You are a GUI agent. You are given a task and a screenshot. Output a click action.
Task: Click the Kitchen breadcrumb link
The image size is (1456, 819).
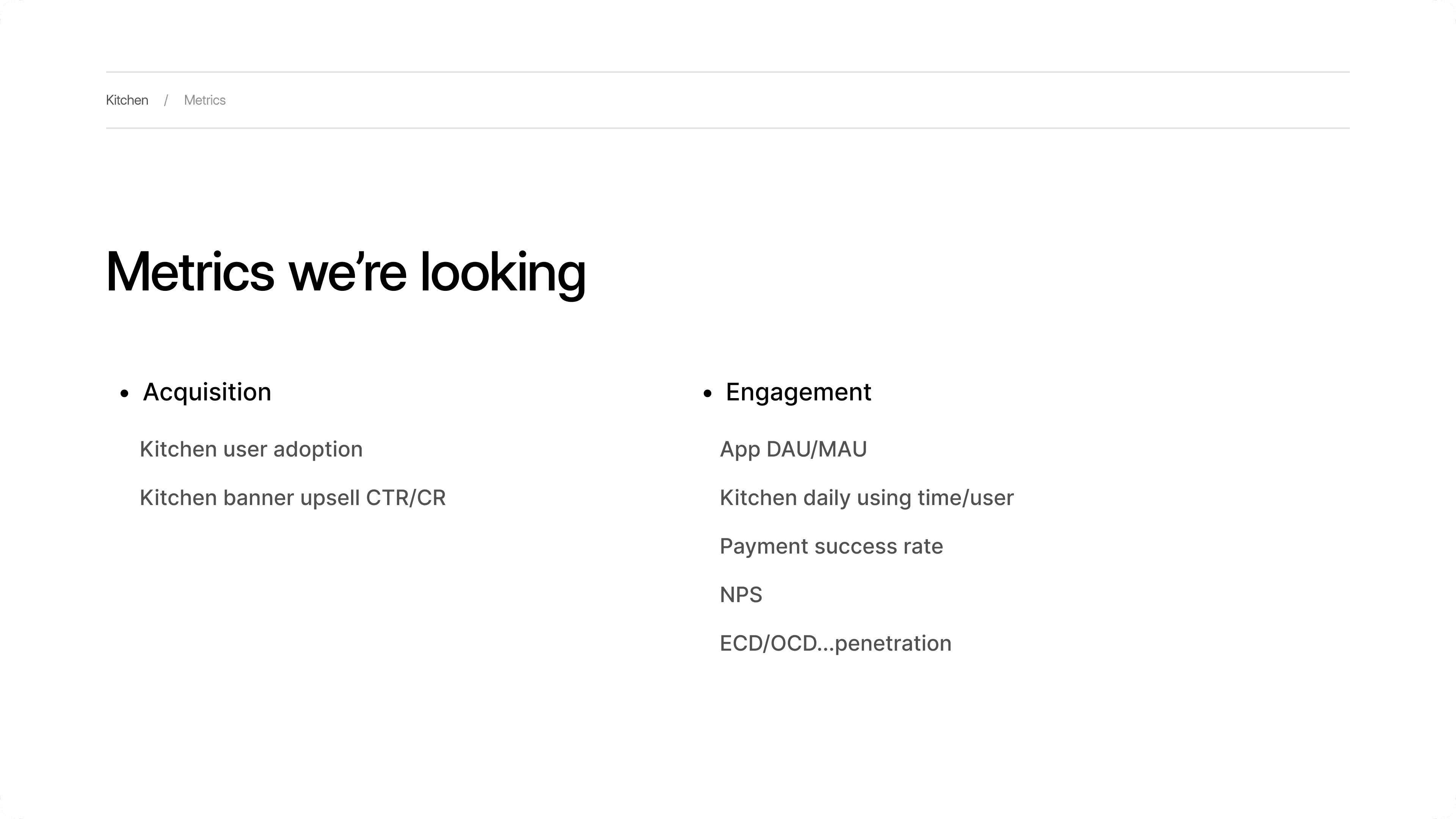pyautogui.click(x=127, y=100)
